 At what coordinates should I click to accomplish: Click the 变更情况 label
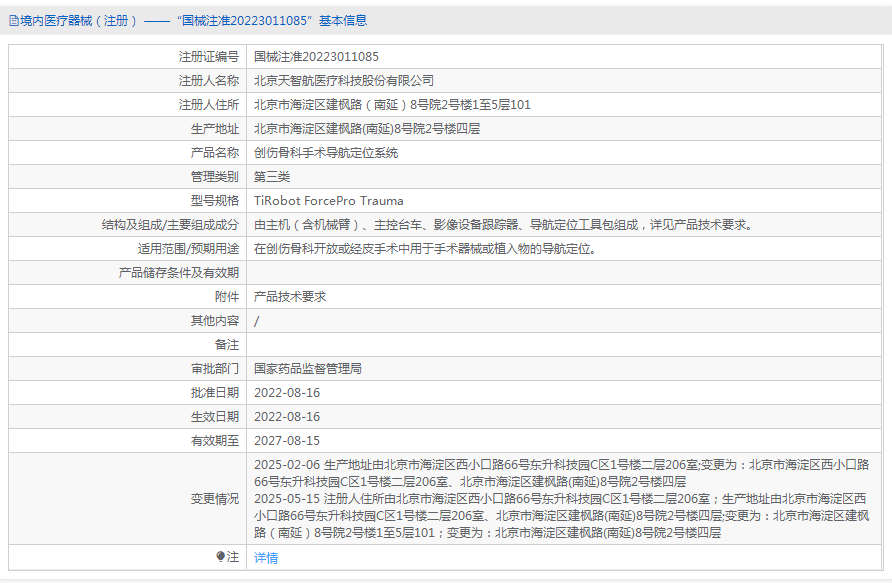tap(214, 499)
